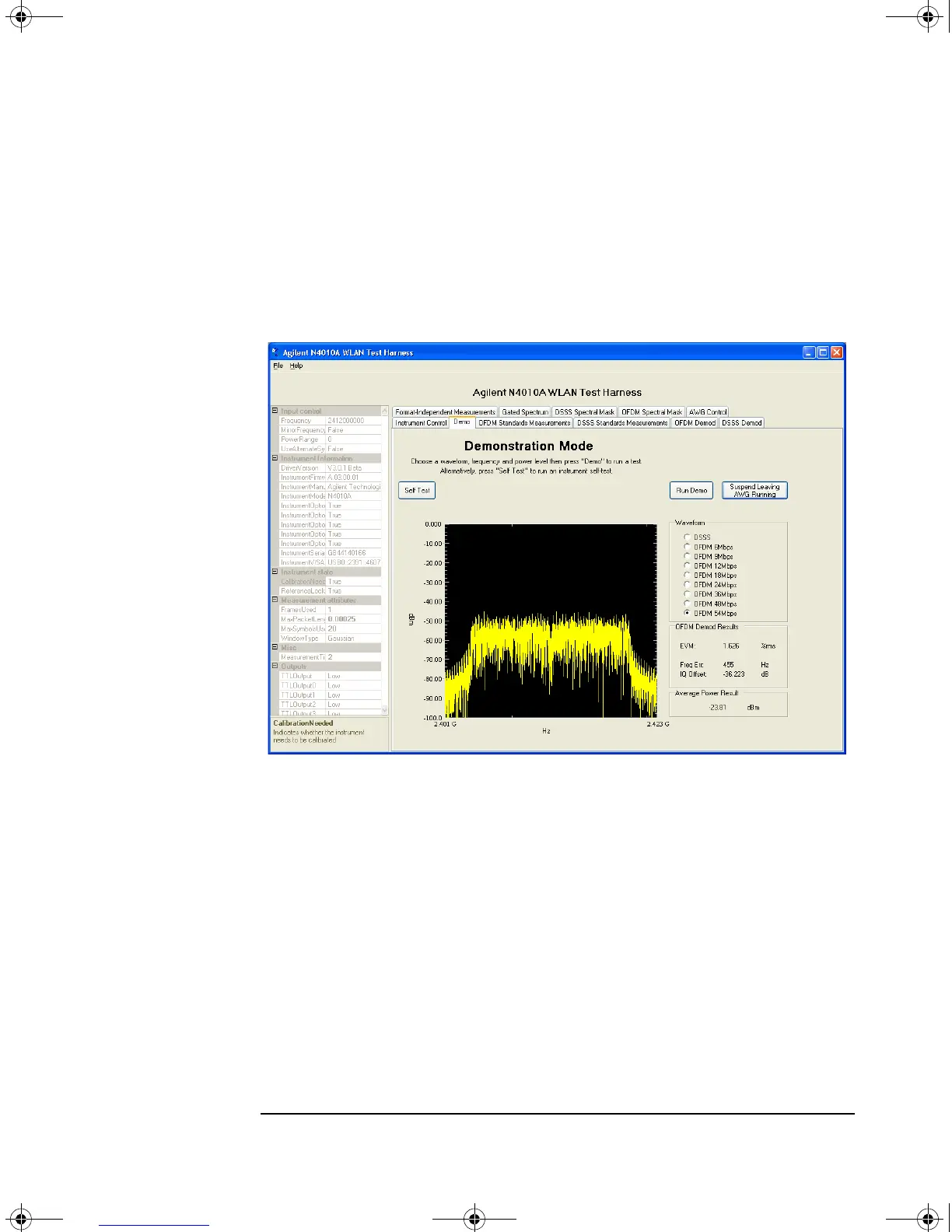Click the MaxSymbolsUs value 20
The image size is (952, 1232).
(353, 628)
